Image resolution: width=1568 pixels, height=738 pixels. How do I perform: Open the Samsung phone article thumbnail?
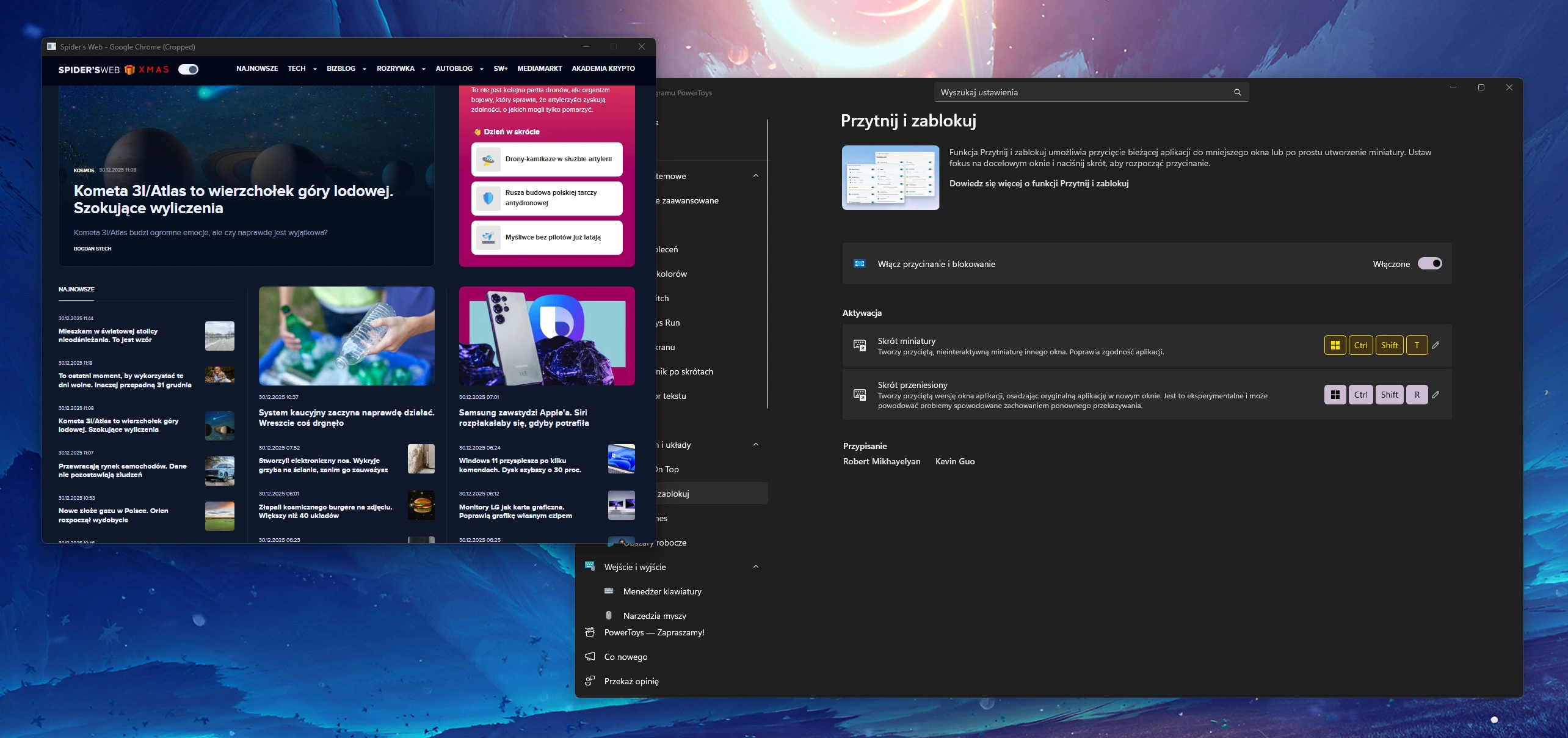coord(546,336)
